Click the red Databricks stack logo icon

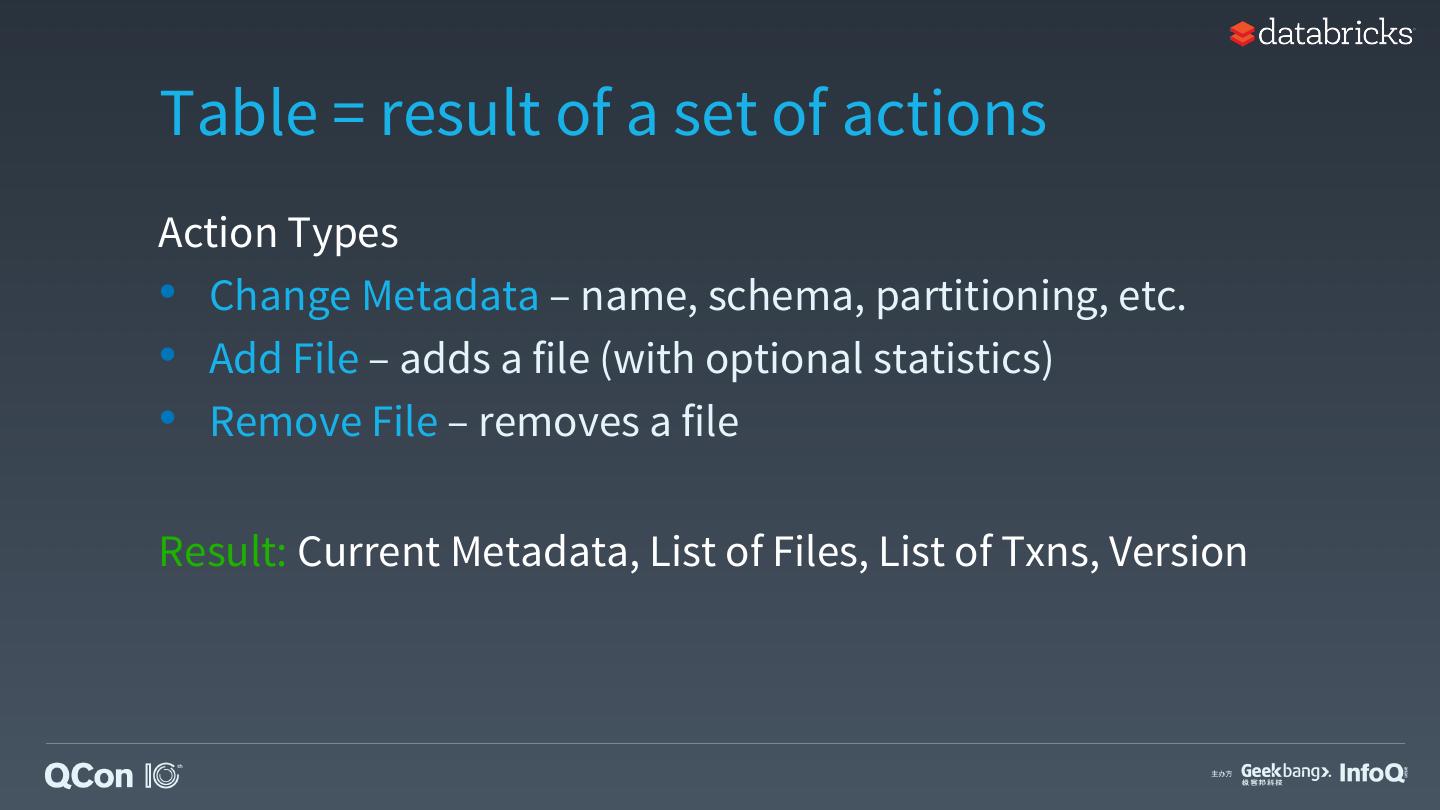tap(1241, 34)
